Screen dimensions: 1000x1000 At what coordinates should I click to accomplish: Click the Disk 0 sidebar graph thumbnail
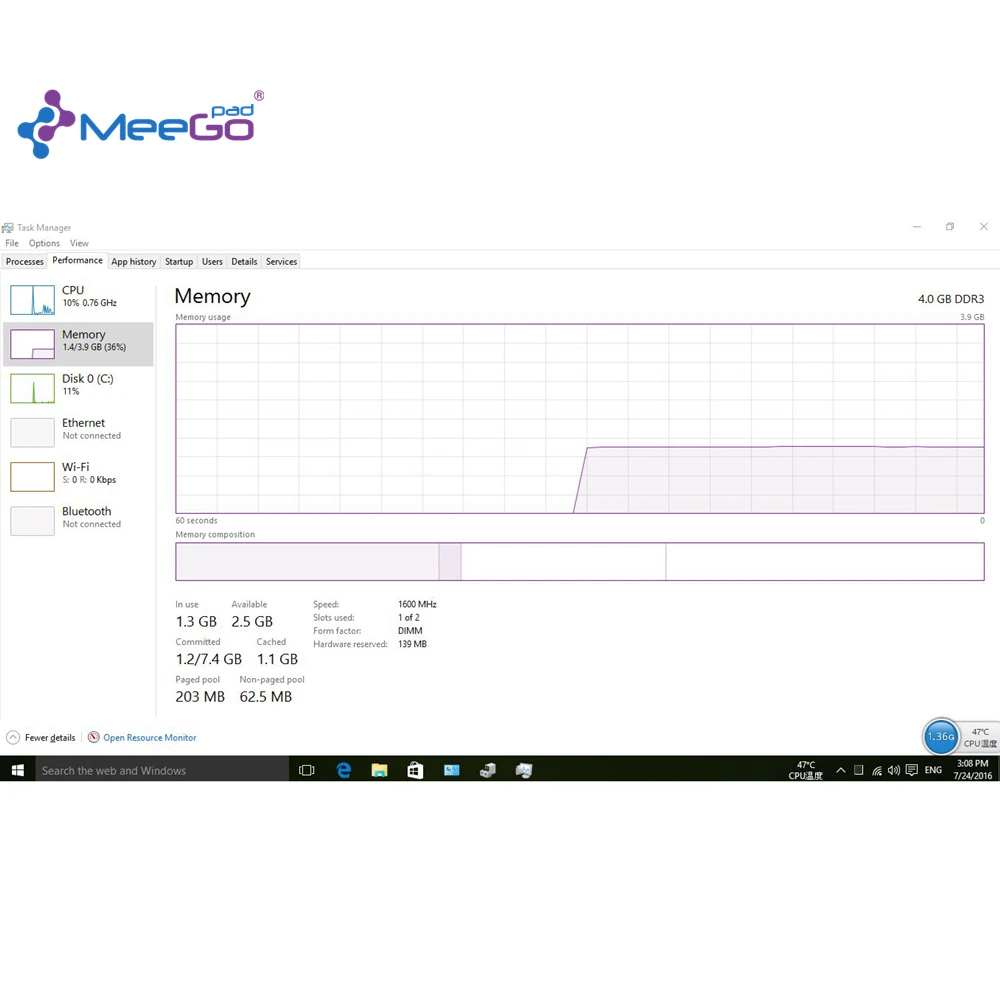pos(33,388)
